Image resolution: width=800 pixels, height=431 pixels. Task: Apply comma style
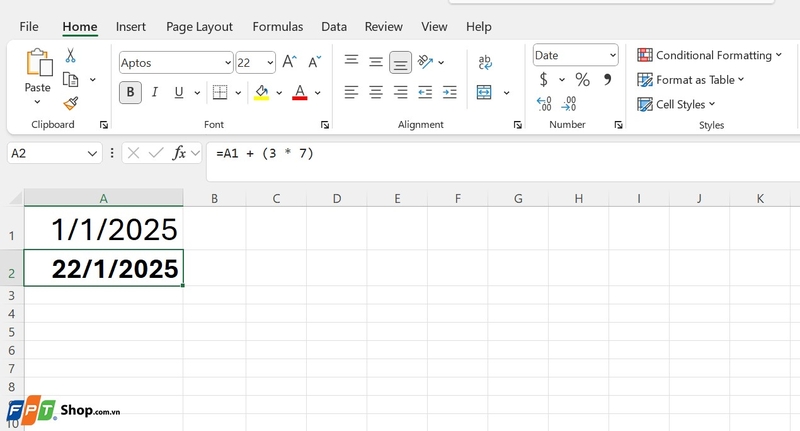[x=607, y=79]
